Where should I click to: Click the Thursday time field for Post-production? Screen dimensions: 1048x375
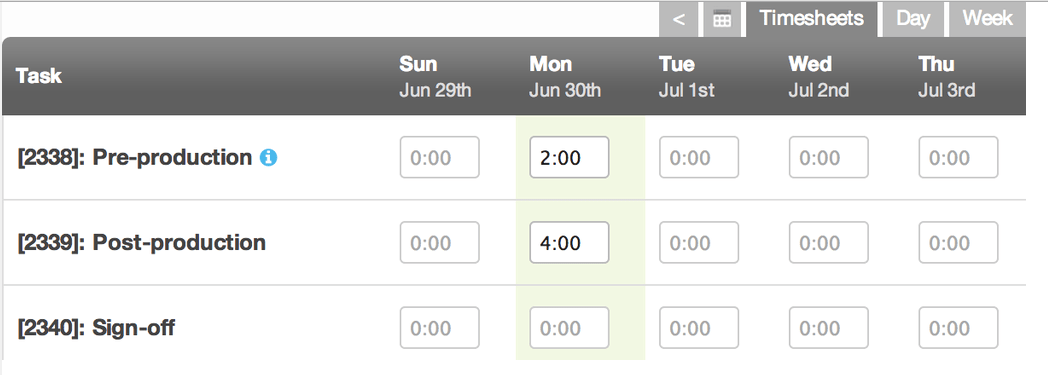tap(958, 242)
